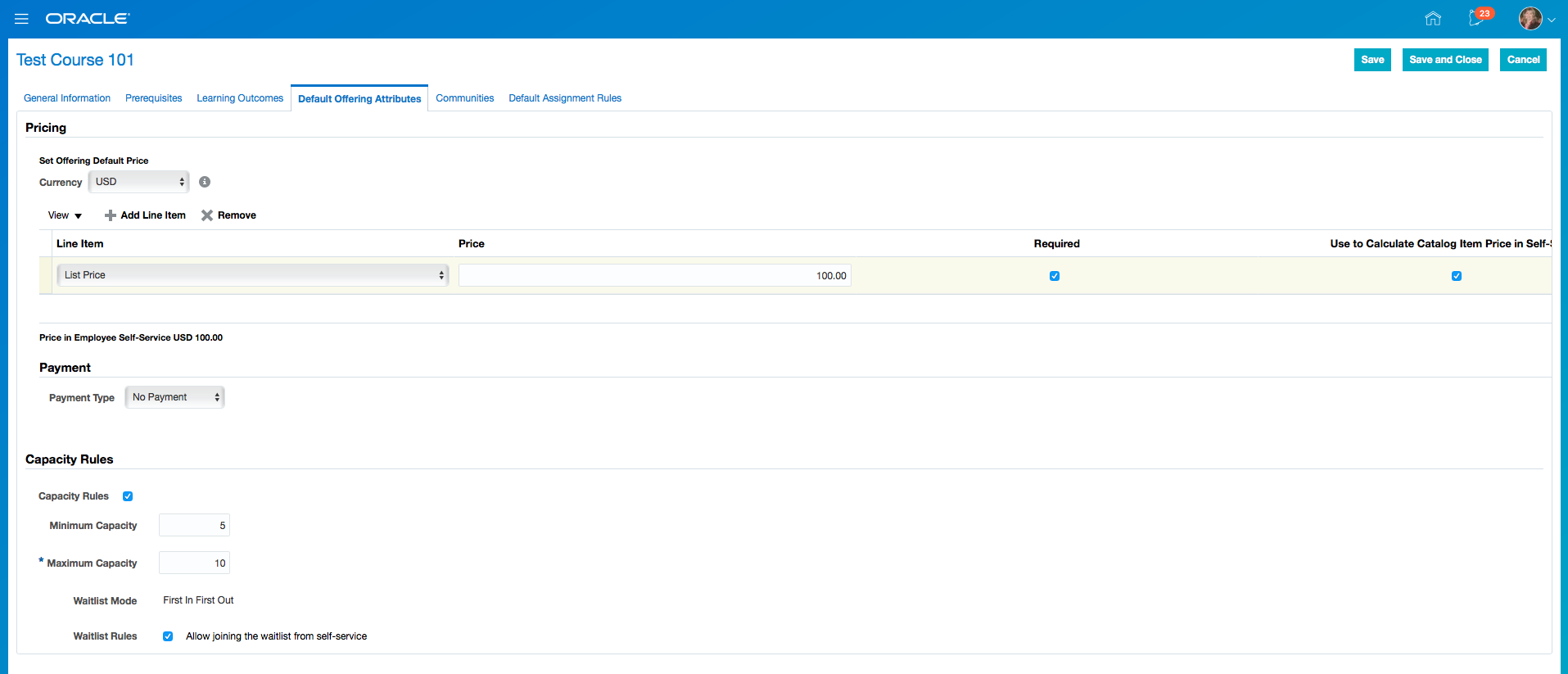Screen dimensions: 1568x674
Task: Click the Test Course 101 title
Action: coord(75,60)
